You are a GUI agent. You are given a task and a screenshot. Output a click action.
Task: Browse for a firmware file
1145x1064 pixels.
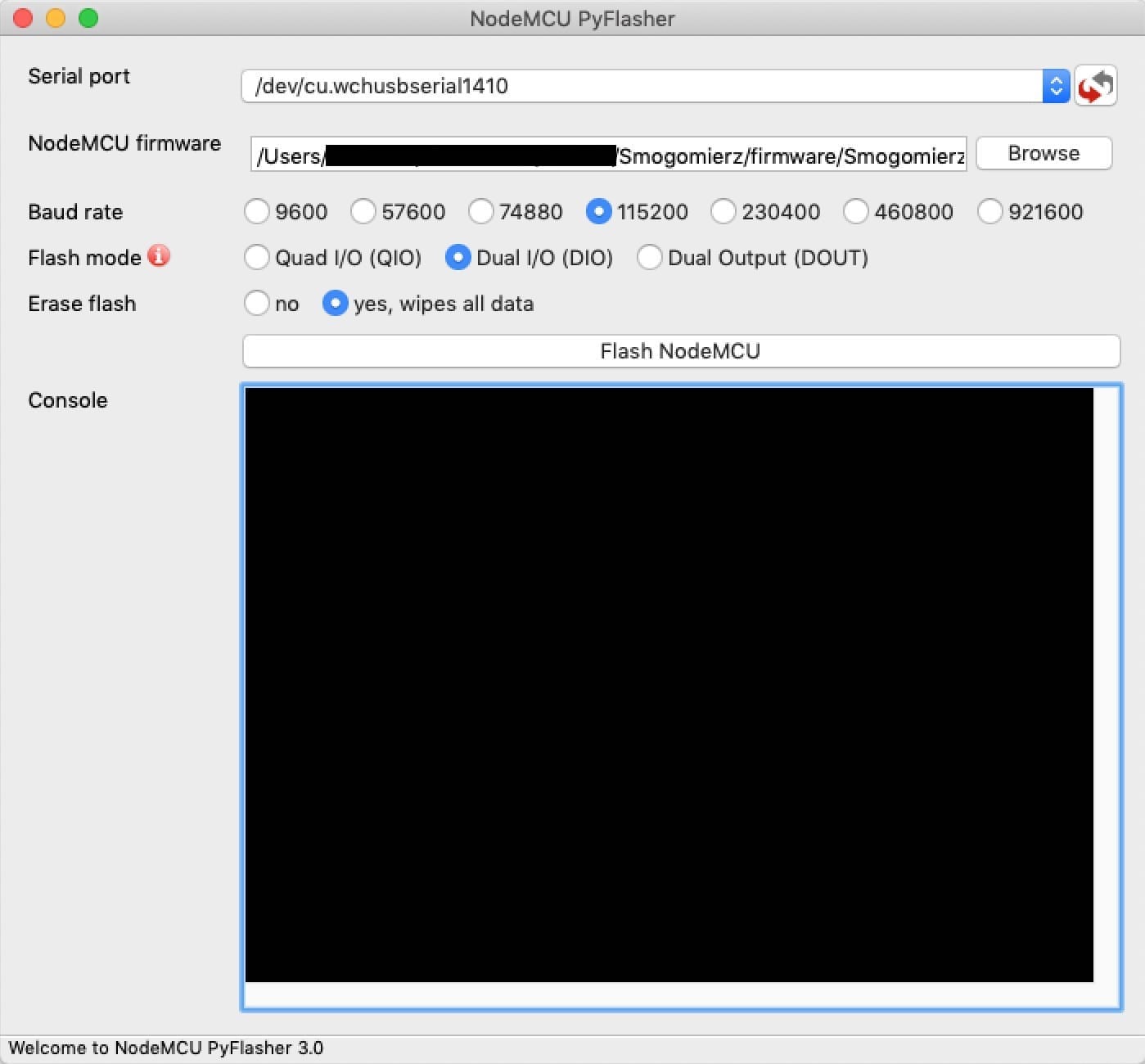click(1044, 153)
